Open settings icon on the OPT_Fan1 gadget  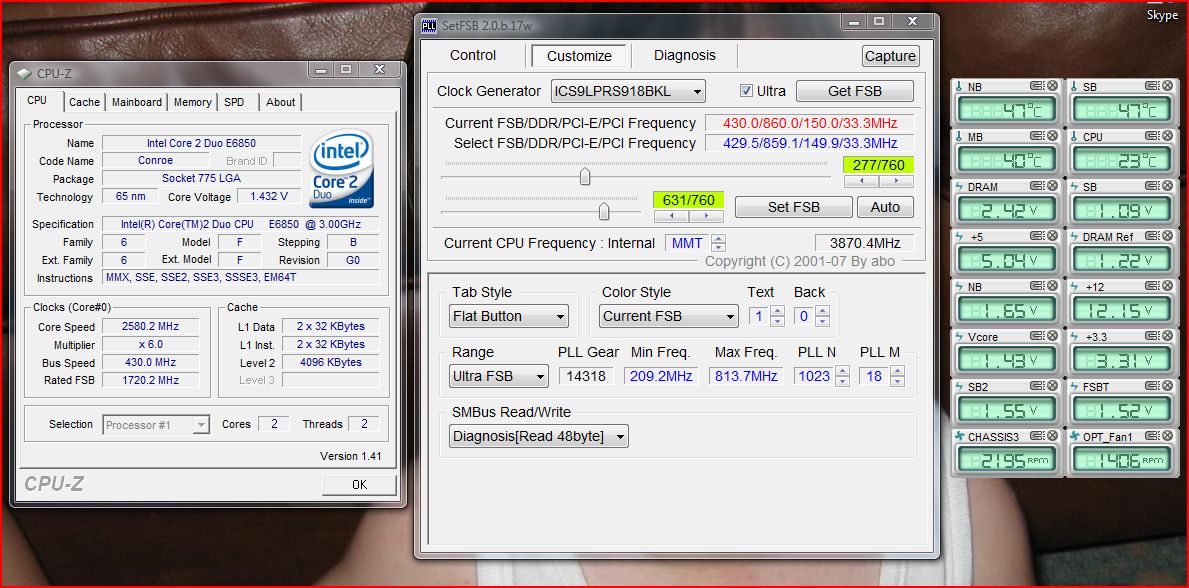1152,437
